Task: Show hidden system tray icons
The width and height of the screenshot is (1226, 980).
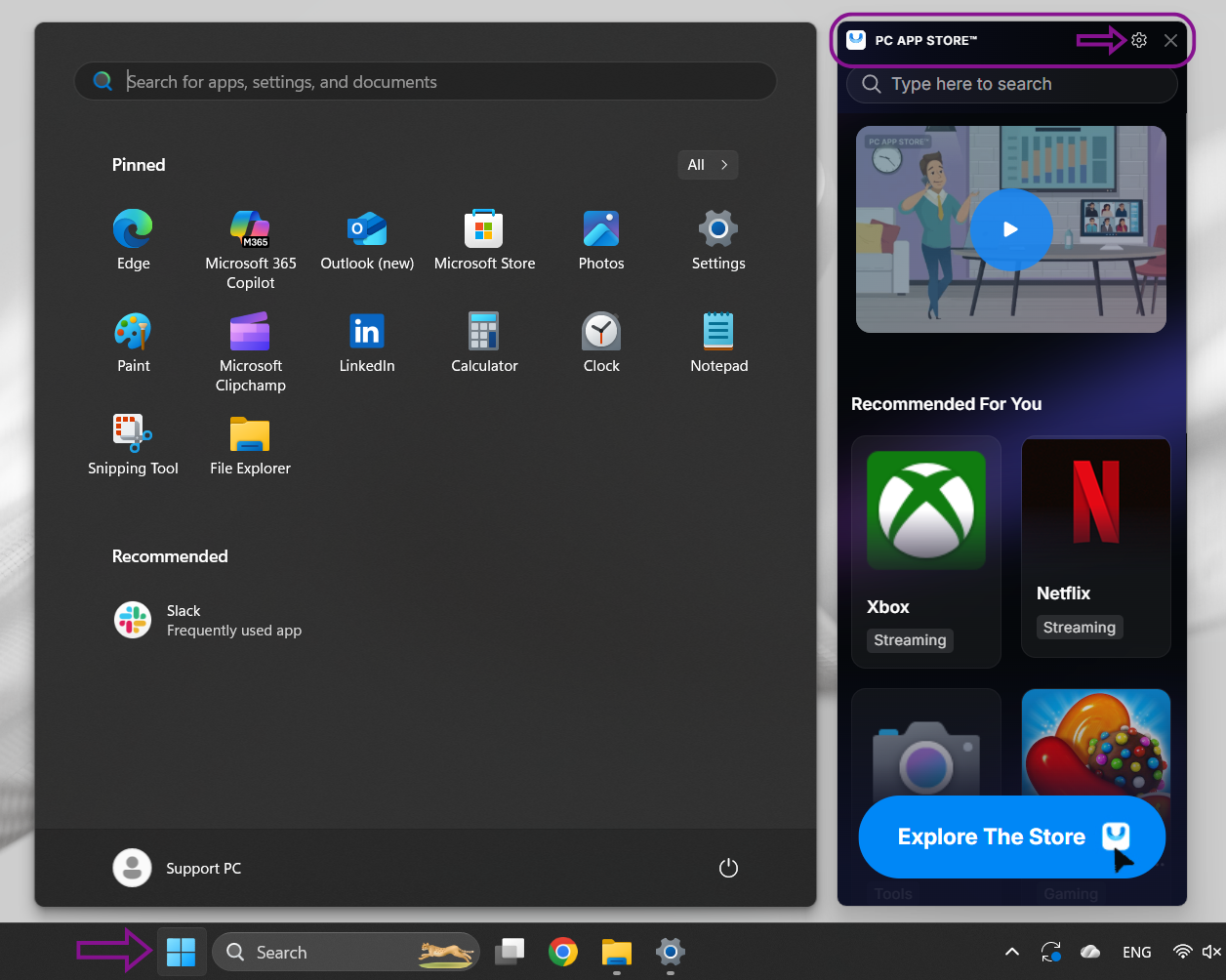Action: click(x=1012, y=952)
